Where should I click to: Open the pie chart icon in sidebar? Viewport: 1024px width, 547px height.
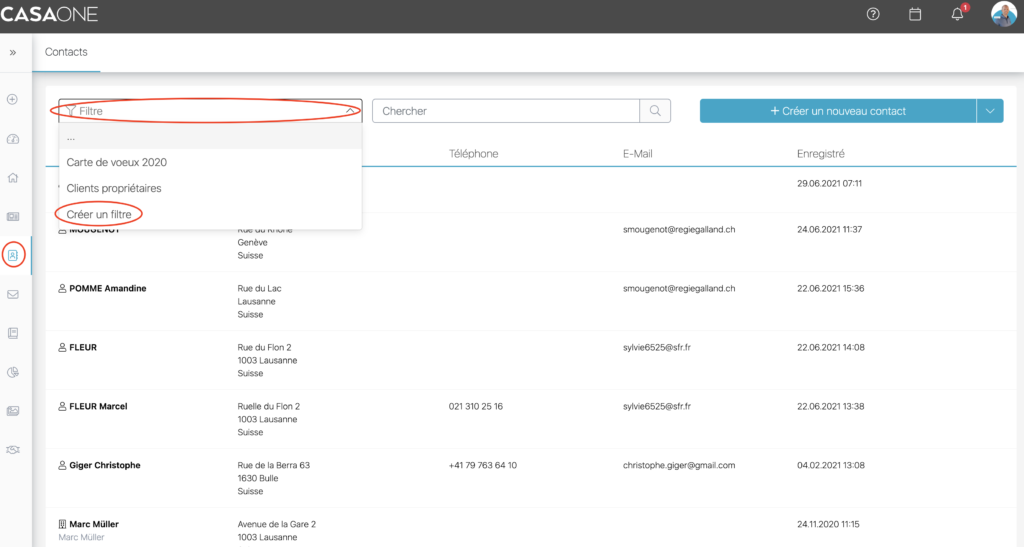(13, 372)
